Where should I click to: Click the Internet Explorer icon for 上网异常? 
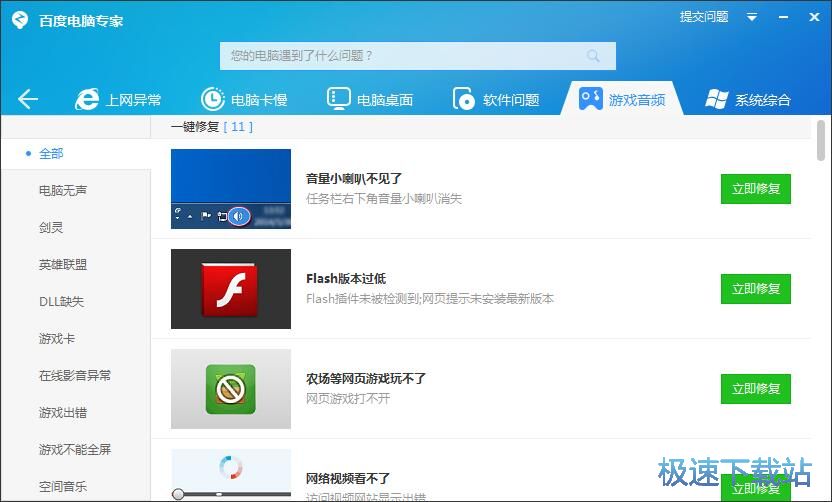point(87,99)
